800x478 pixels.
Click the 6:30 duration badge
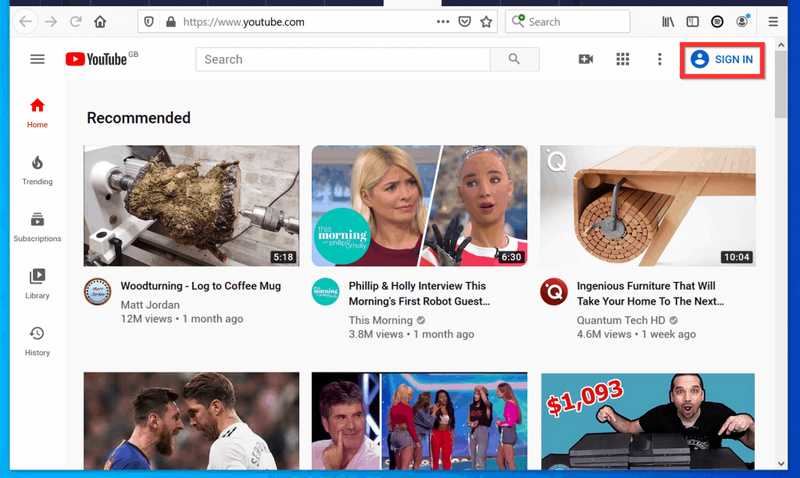coord(511,257)
